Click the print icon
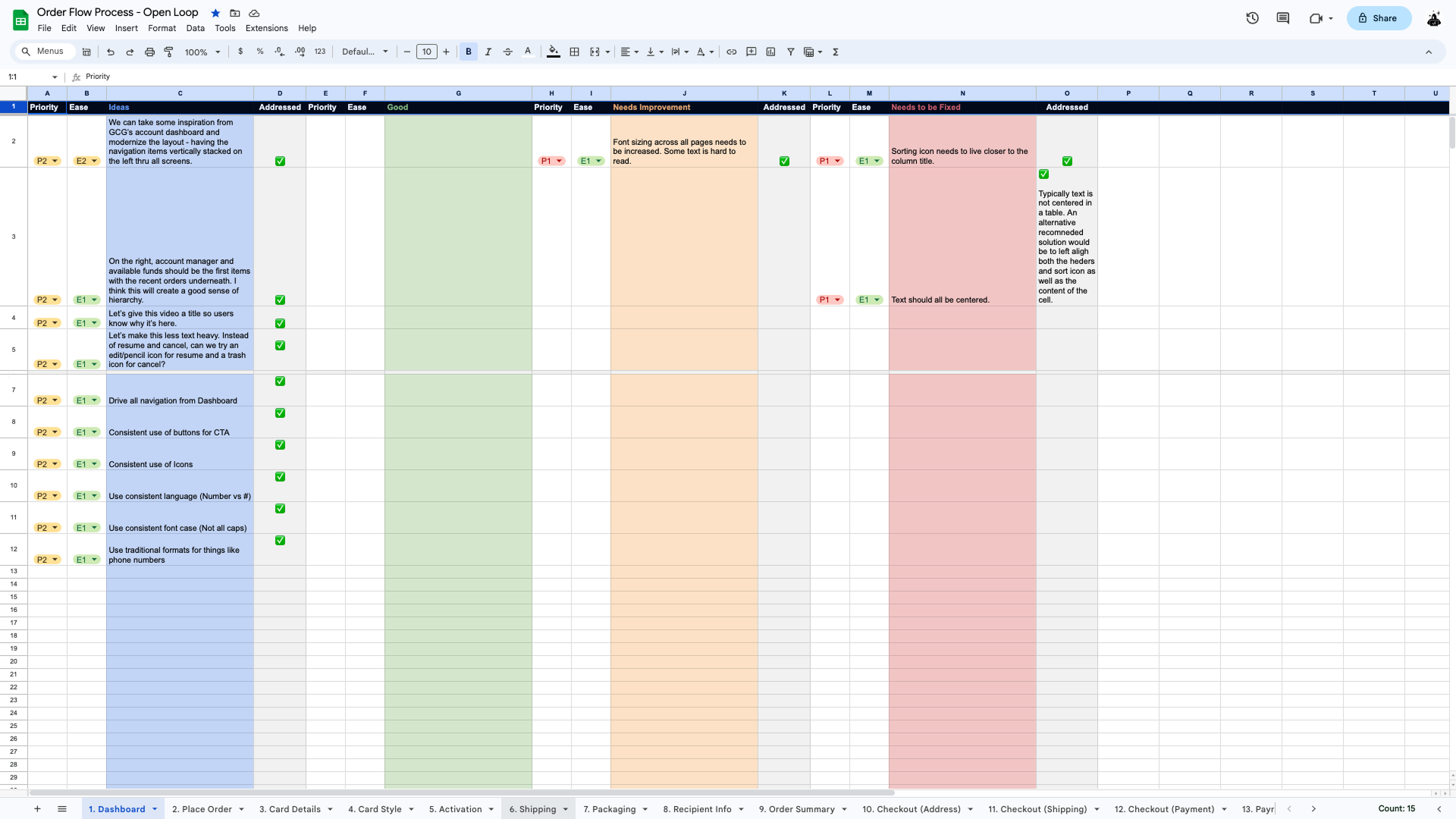The width and height of the screenshot is (1456, 819). pyautogui.click(x=149, y=52)
